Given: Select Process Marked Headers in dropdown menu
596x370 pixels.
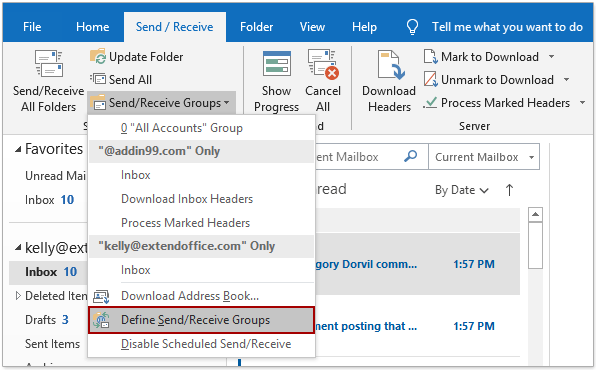Looking at the screenshot, I should [201, 223].
